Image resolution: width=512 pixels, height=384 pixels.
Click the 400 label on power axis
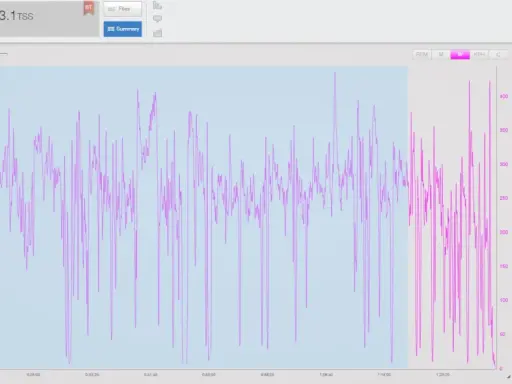[504, 96]
